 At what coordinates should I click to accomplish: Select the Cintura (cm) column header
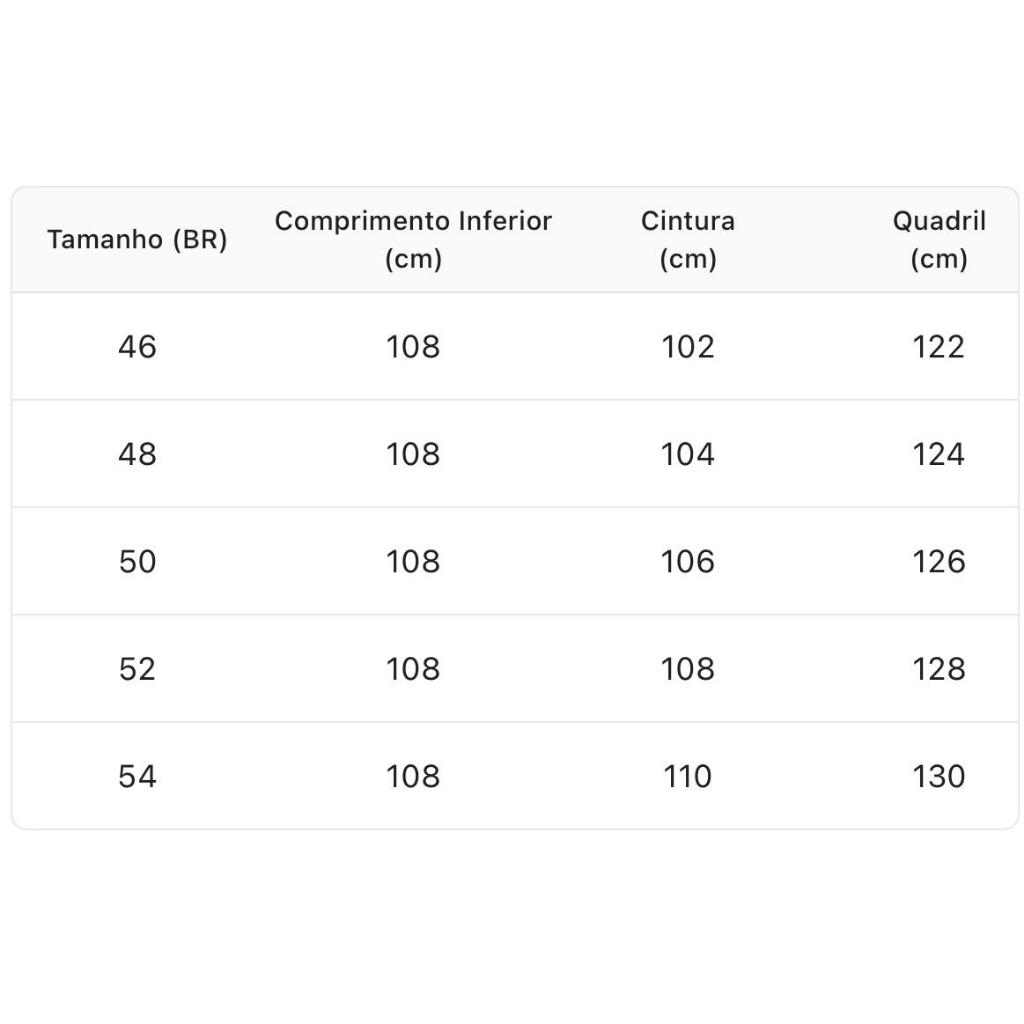[688, 240]
